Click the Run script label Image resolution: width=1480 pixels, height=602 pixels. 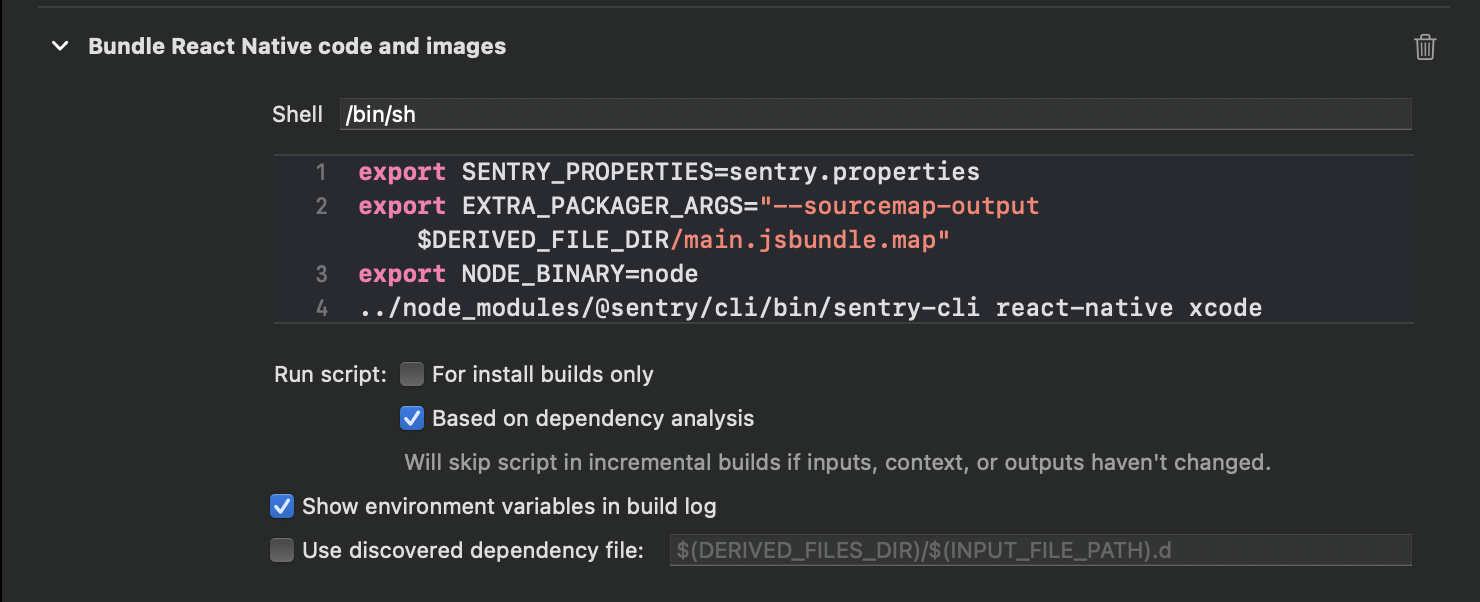[x=330, y=375]
